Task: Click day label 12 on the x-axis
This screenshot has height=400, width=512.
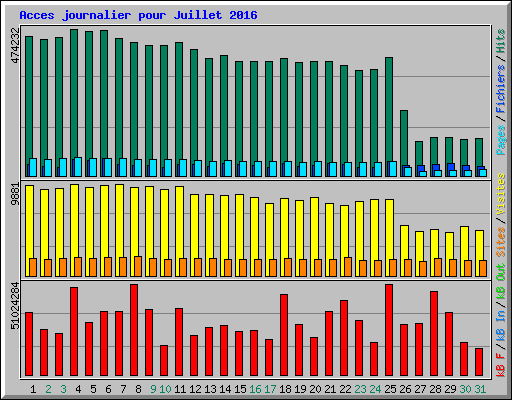Action: 195,389
